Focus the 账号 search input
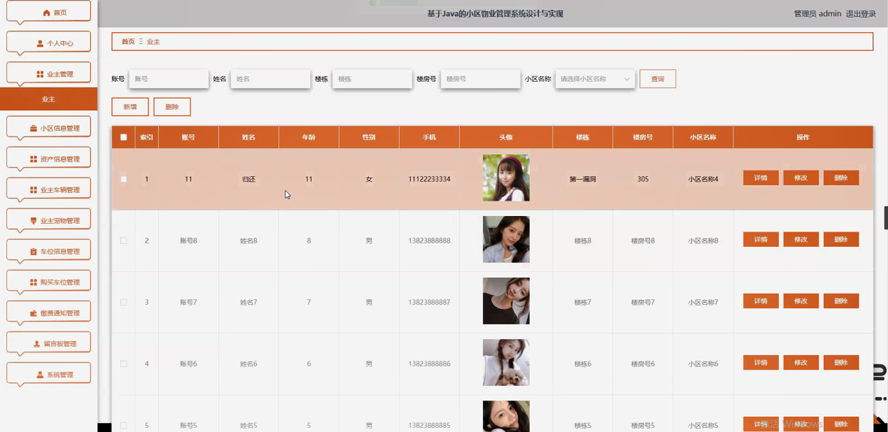This screenshot has width=888, height=432. pyautogui.click(x=169, y=79)
